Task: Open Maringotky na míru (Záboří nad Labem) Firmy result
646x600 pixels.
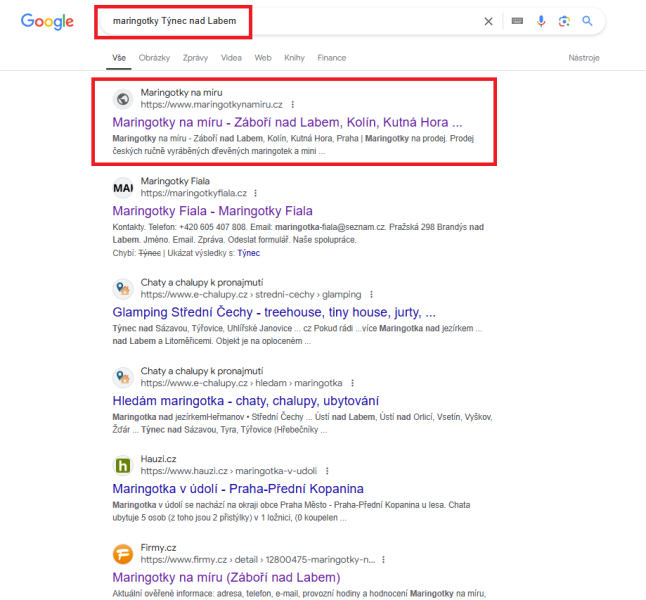Action: [227, 578]
